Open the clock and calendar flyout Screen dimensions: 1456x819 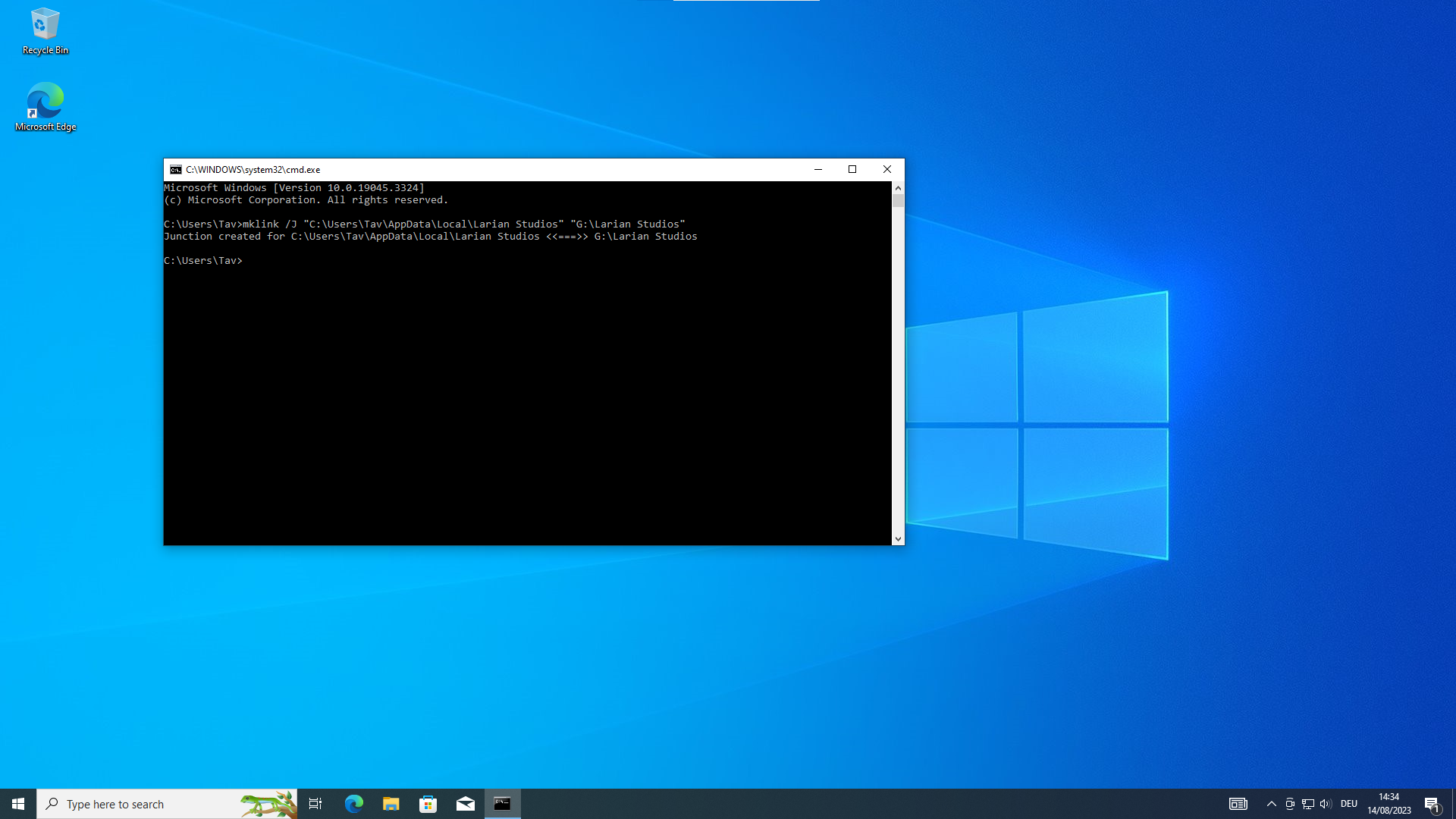click(x=1389, y=804)
